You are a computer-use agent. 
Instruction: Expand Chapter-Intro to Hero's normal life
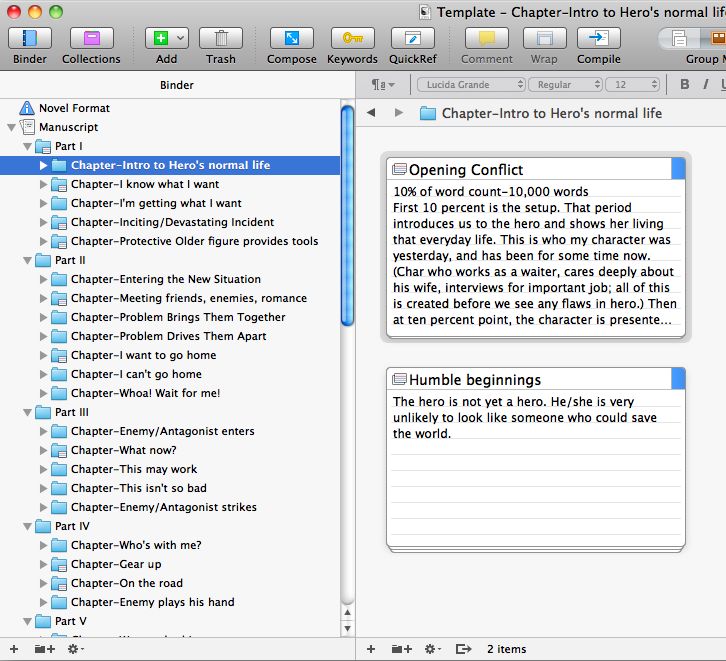pyautogui.click(x=43, y=165)
